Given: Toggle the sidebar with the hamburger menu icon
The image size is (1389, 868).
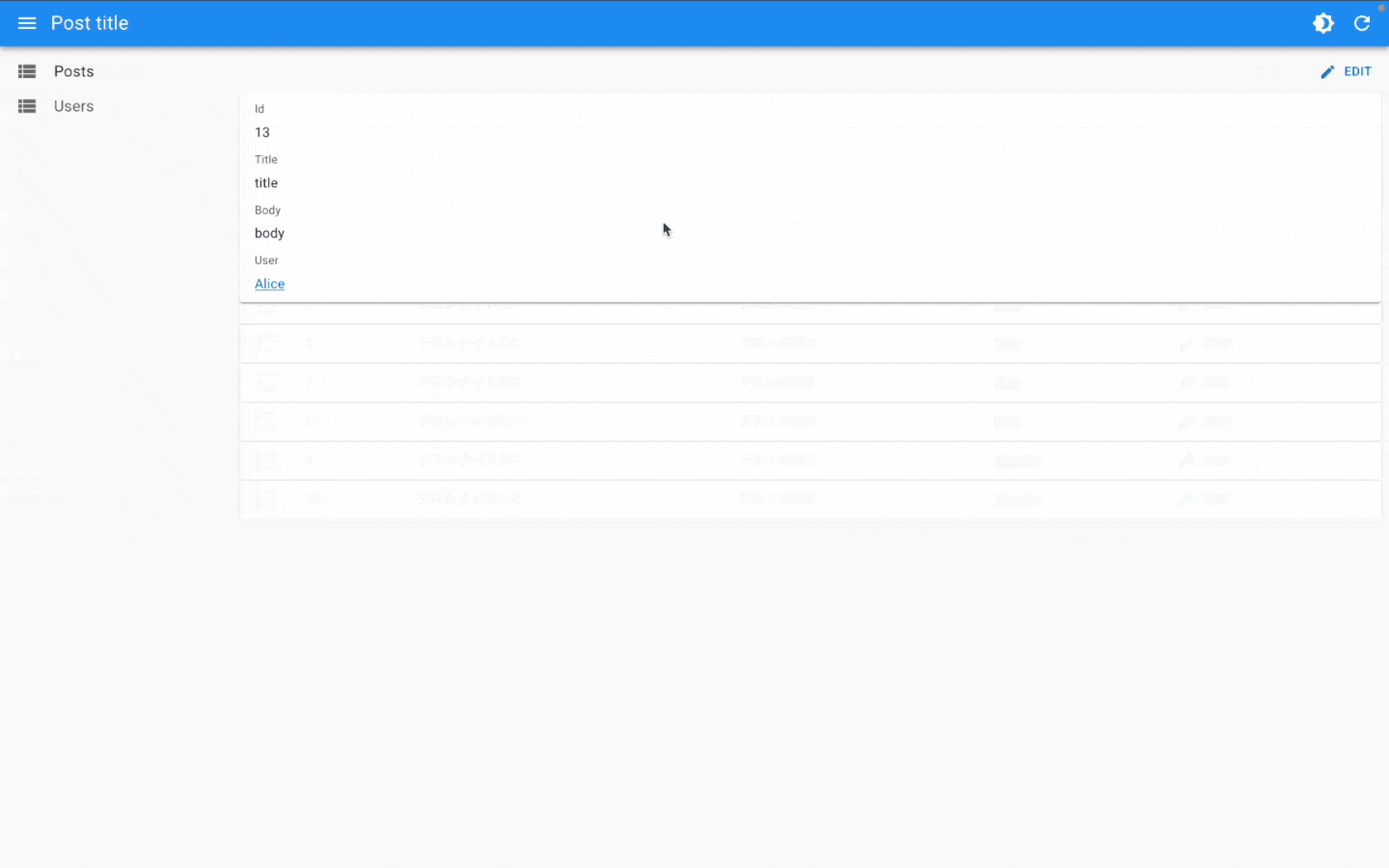Looking at the screenshot, I should point(27,23).
